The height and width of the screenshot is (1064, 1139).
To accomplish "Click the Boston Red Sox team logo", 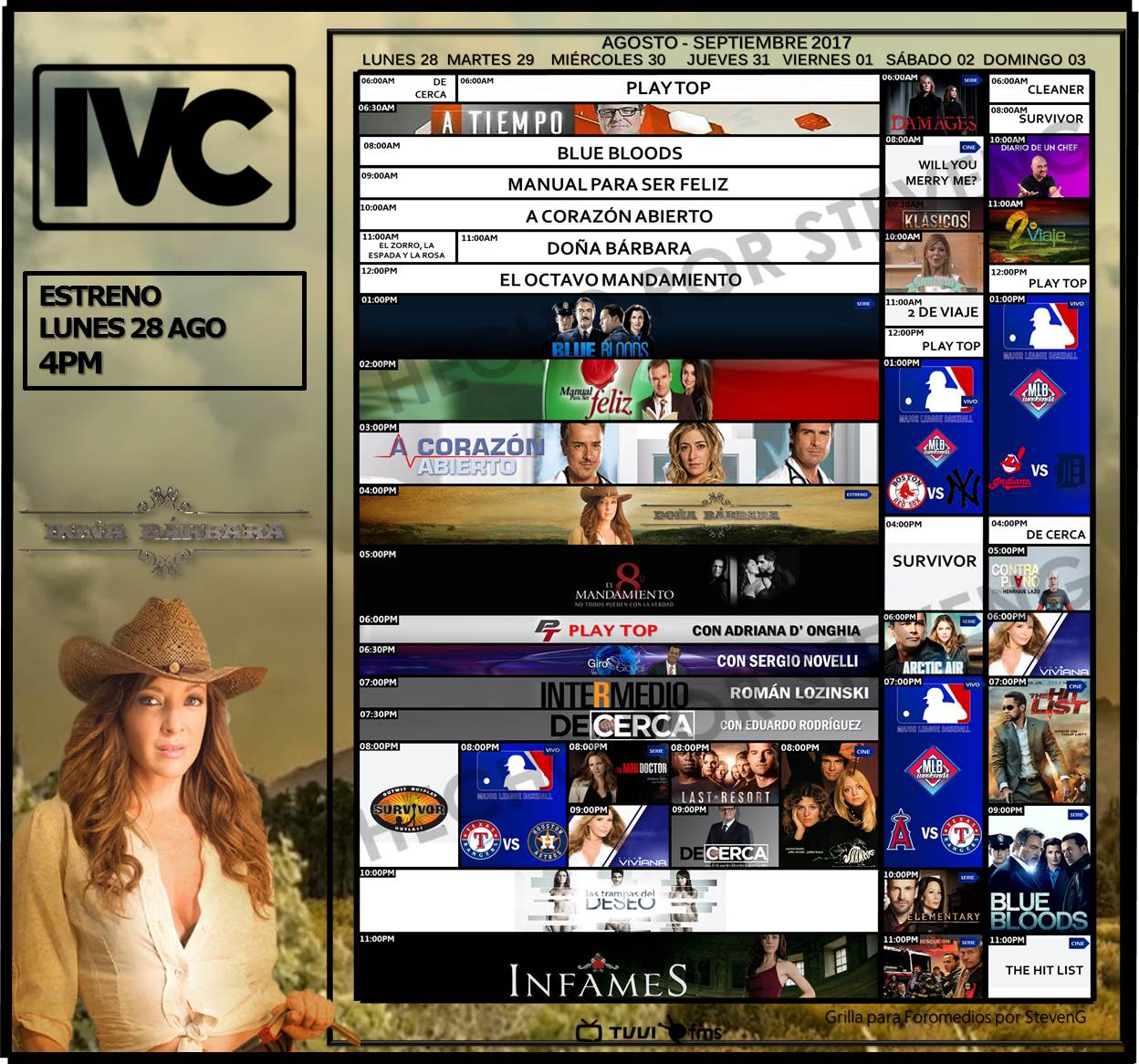I will pos(905,492).
